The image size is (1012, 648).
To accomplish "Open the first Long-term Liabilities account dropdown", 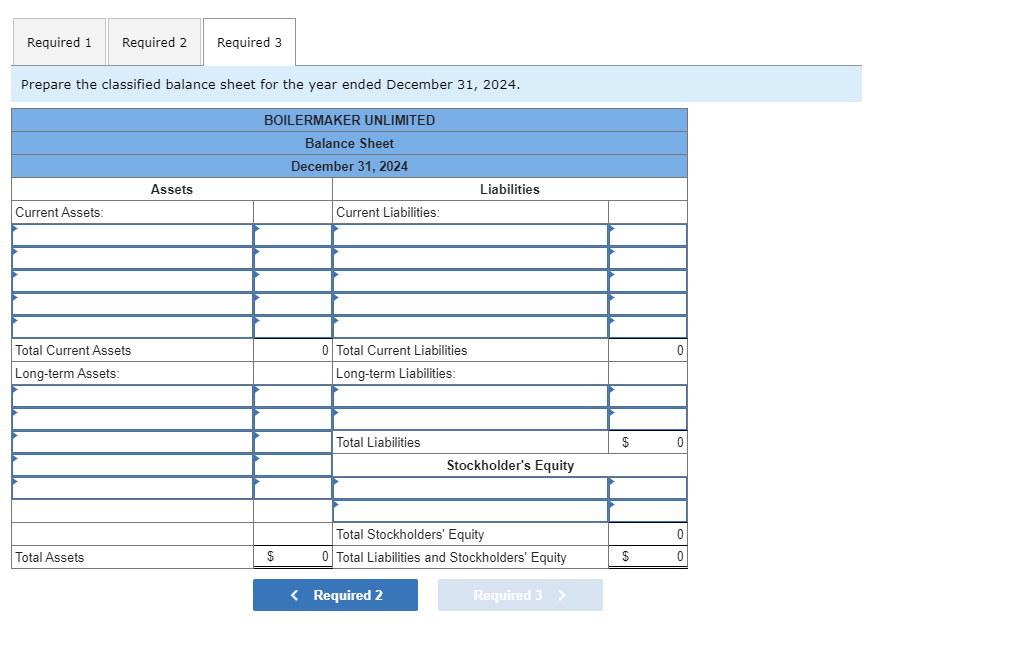I will coord(470,396).
